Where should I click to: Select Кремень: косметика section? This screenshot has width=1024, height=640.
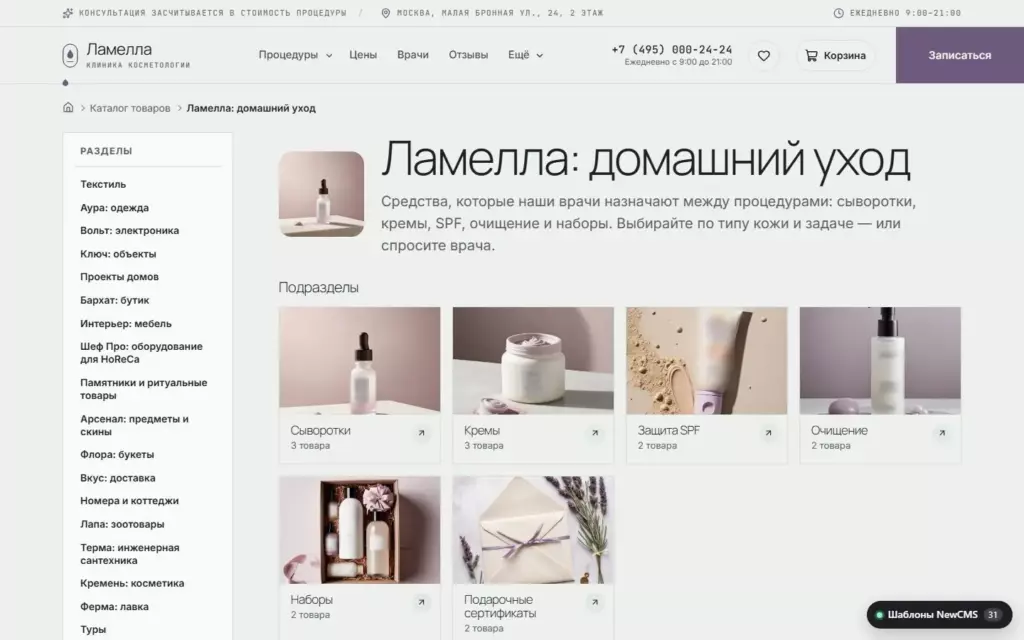click(x=132, y=583)
